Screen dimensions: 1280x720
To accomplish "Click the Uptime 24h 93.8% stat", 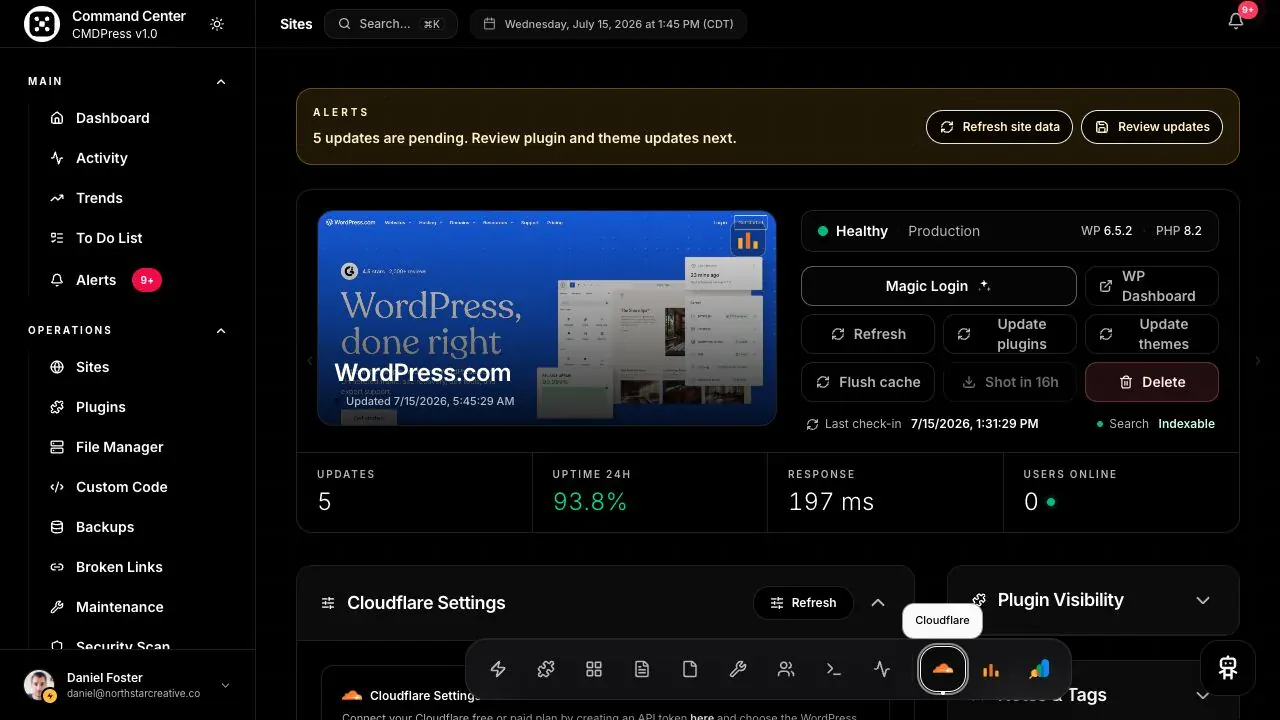I will pyautogui.click(x=650, y=493).
